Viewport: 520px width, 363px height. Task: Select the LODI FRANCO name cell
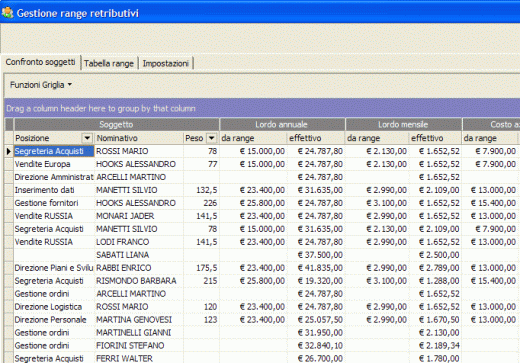(139, 242)
